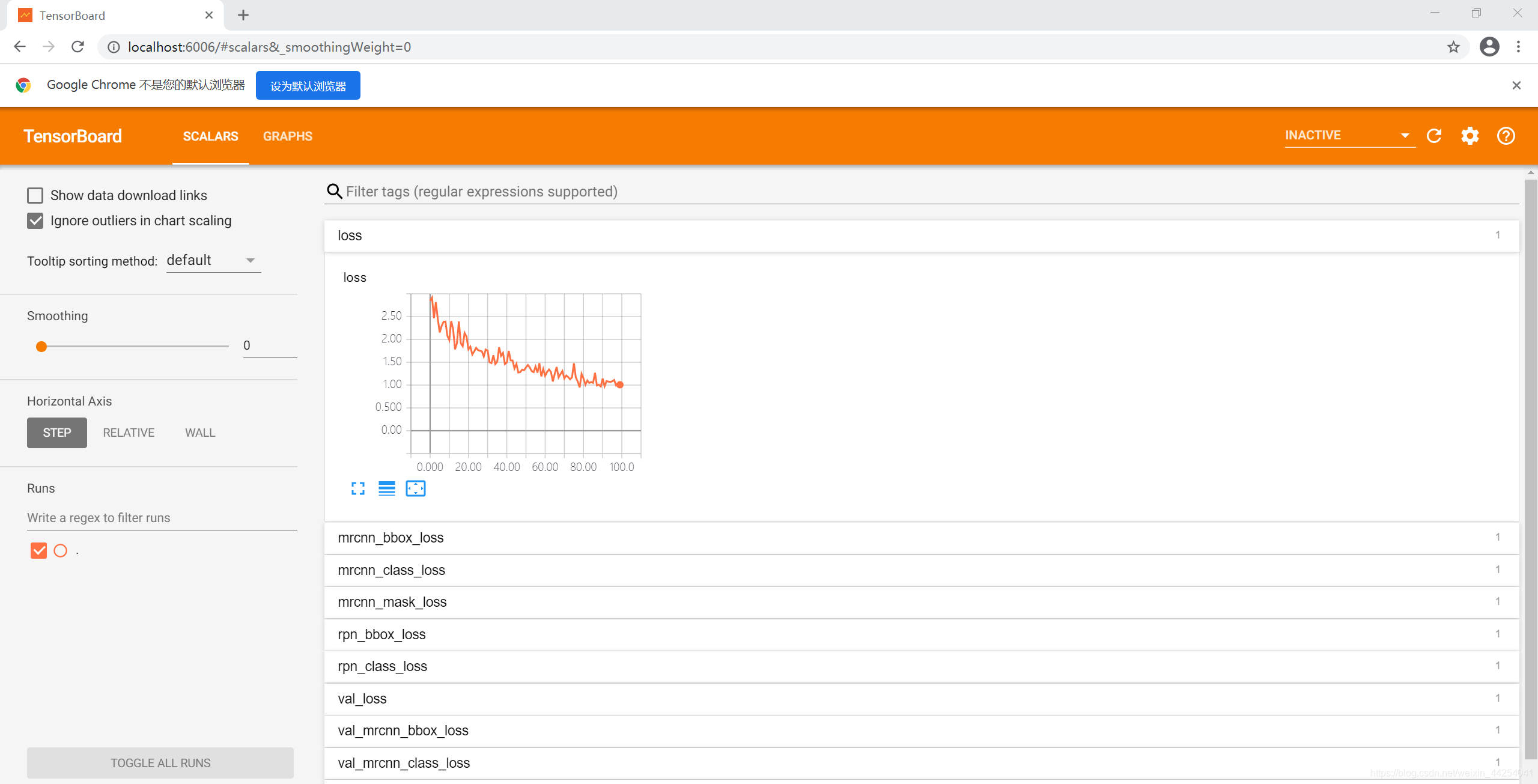Enable Show data download links checkbox
Viewport: 1538px width, 784px height.
click(x=35, y=195)
